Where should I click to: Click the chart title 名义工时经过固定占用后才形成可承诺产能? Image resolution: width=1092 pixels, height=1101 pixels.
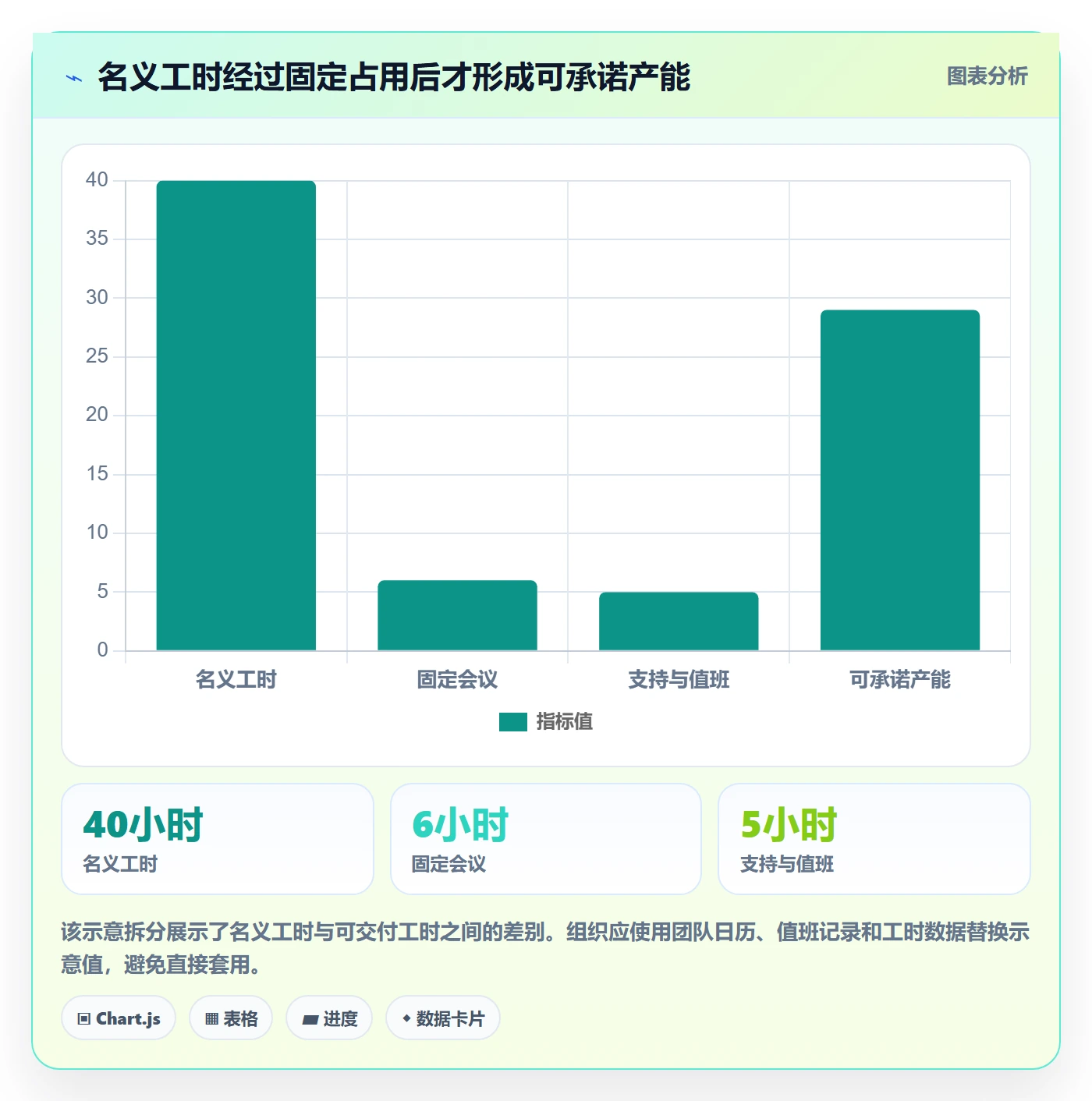point(394,77)
